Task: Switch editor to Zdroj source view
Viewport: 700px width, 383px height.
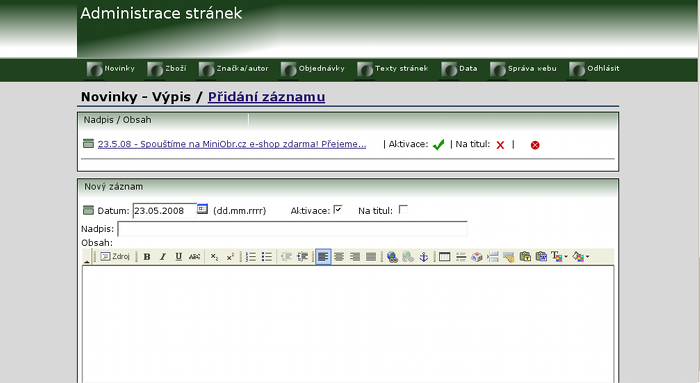Action: pos(115,257)
